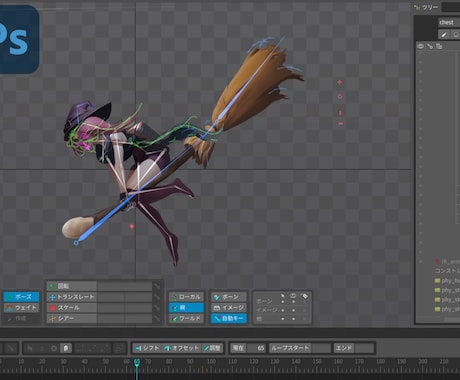460x380 pixels.
Task: Click the highlighted timeline toolbar icon
Action: point(66,348)
